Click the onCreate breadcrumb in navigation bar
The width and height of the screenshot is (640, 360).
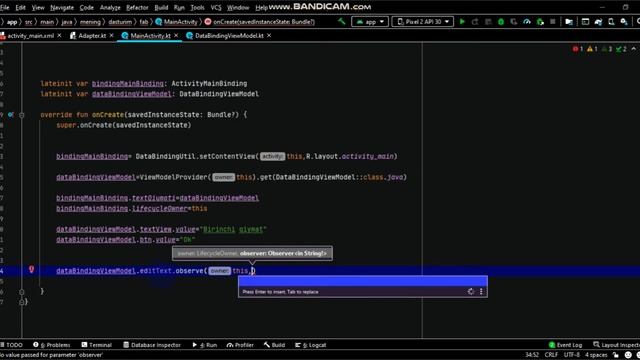260,22
